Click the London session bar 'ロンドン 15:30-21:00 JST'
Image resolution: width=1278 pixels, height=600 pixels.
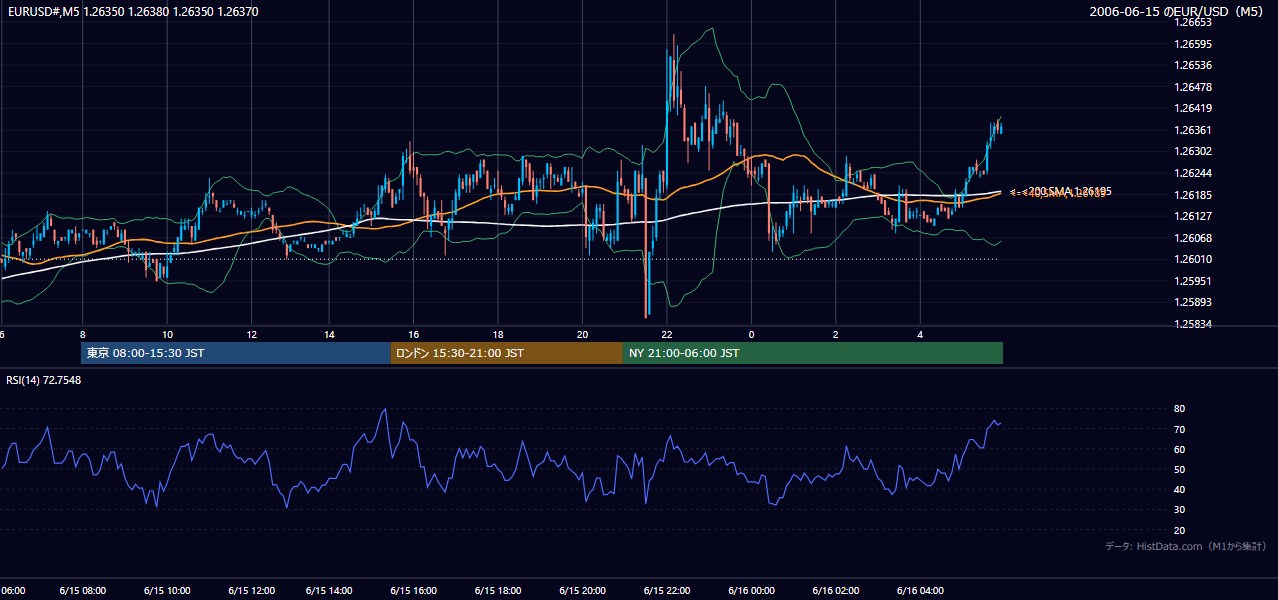(x=507, y=353)
